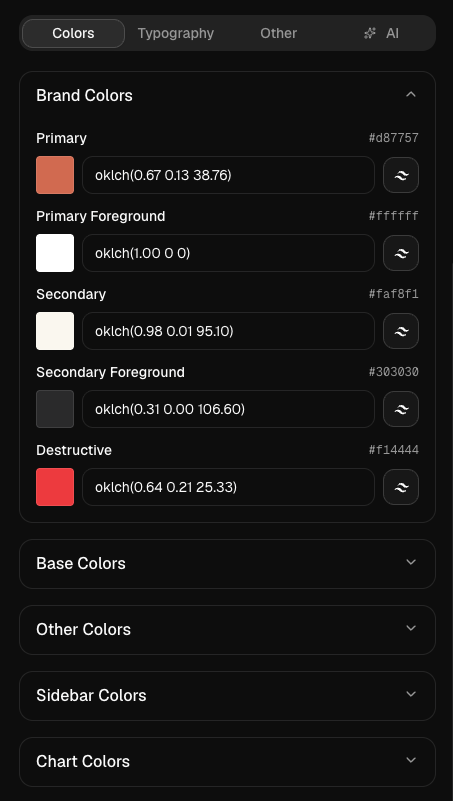Viewport: 453px width, 801px height.
Task: Switch to the Typography tab
Action: 176,33
